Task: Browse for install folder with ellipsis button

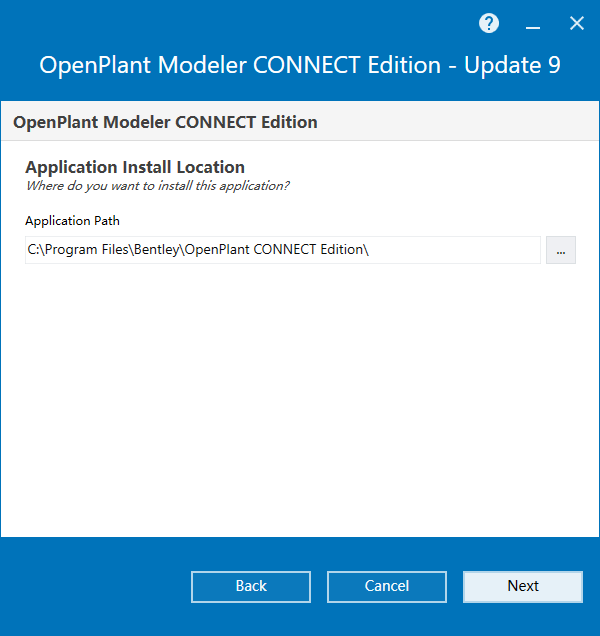Action: pos(561,250)
